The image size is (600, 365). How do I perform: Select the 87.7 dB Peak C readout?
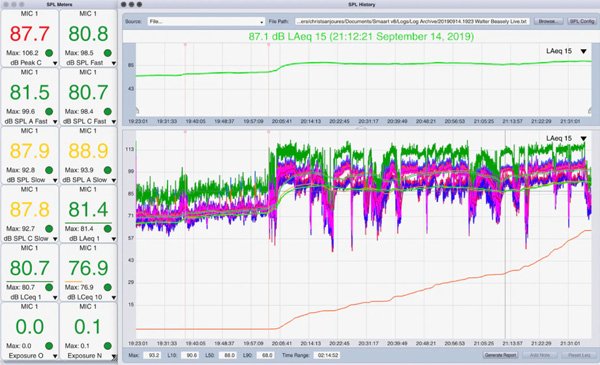[x=29, y=34]
